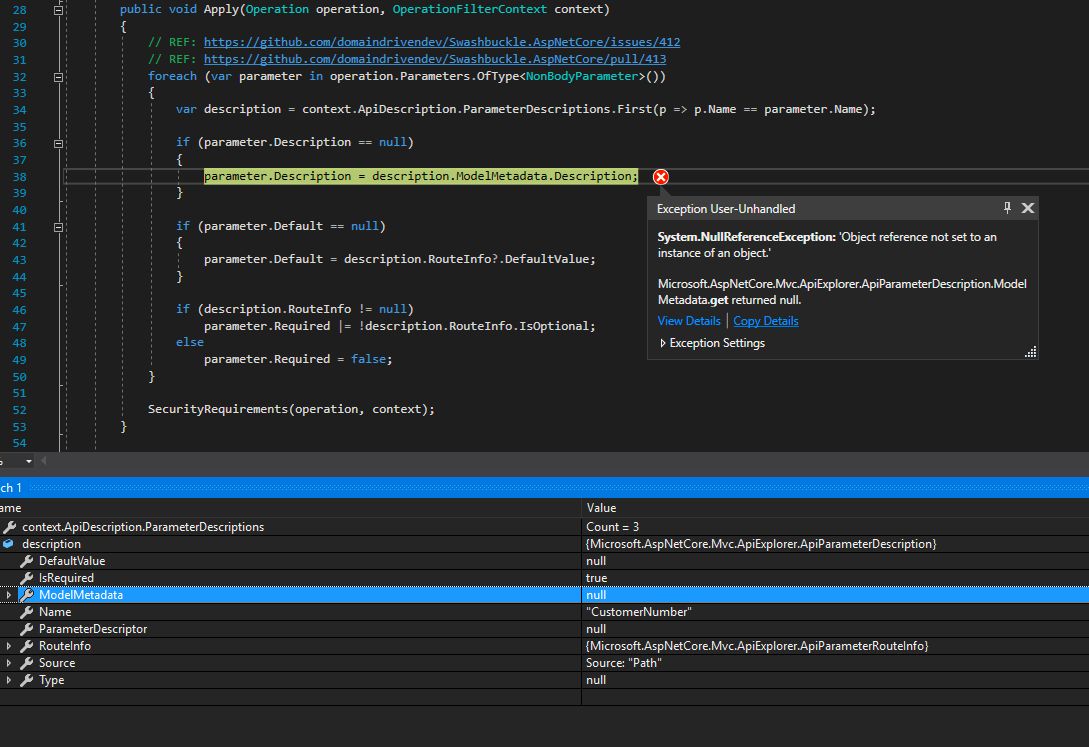
Task: Open View Details in exception popup
Action: 689,321
